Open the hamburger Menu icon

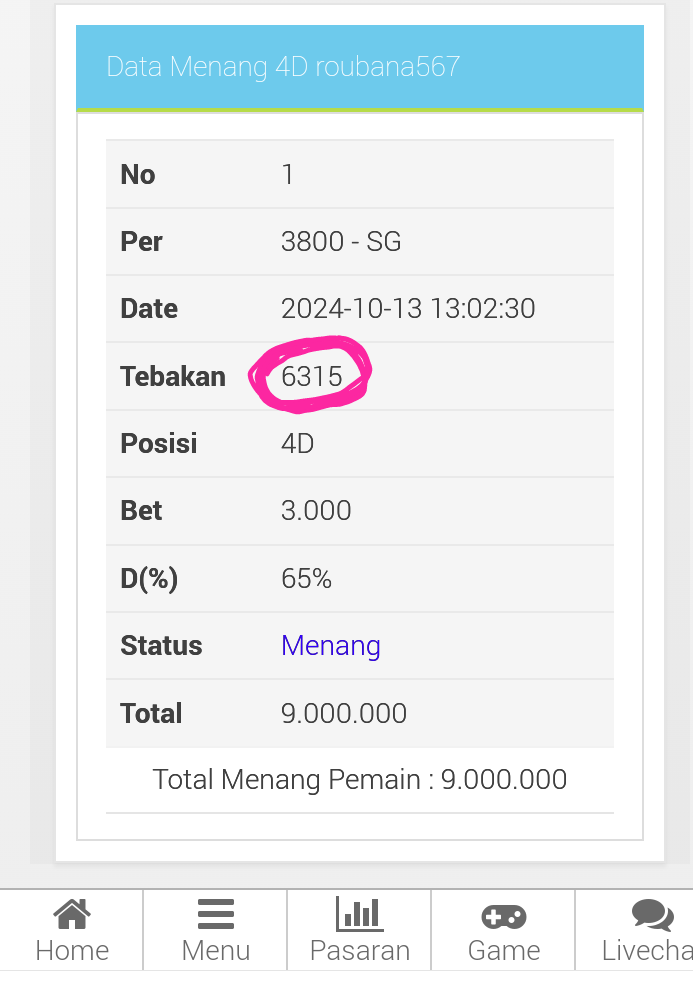click(x=216, y=914)
